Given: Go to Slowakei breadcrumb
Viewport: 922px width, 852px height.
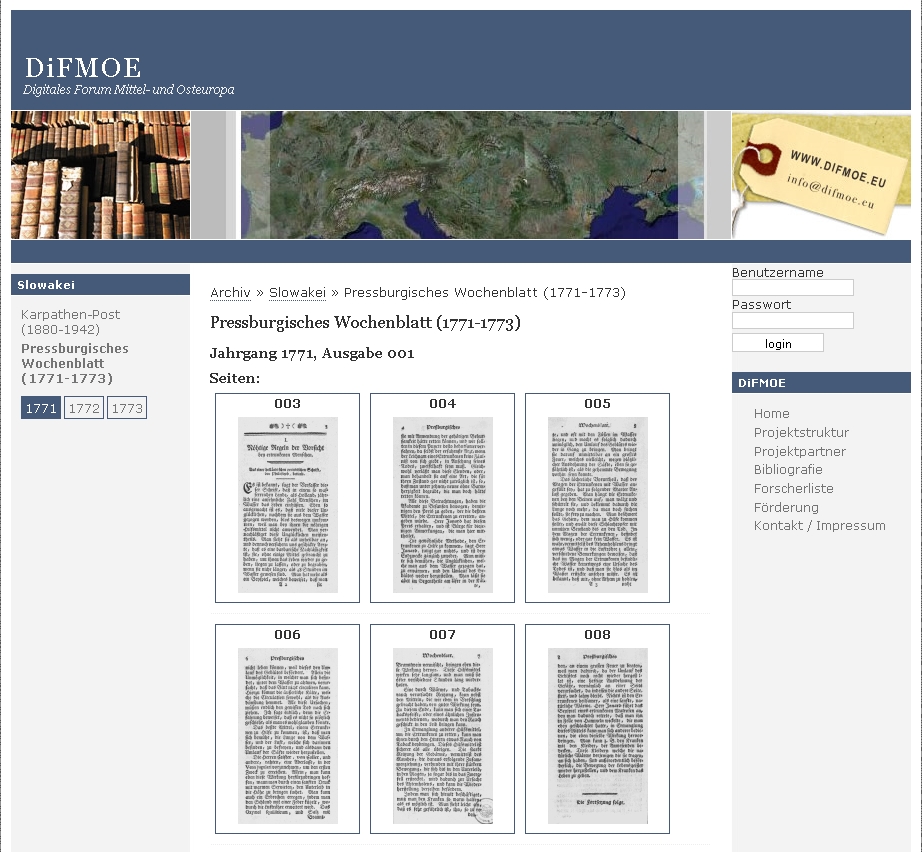Looking at the screenshot, I should click(297, 292).
